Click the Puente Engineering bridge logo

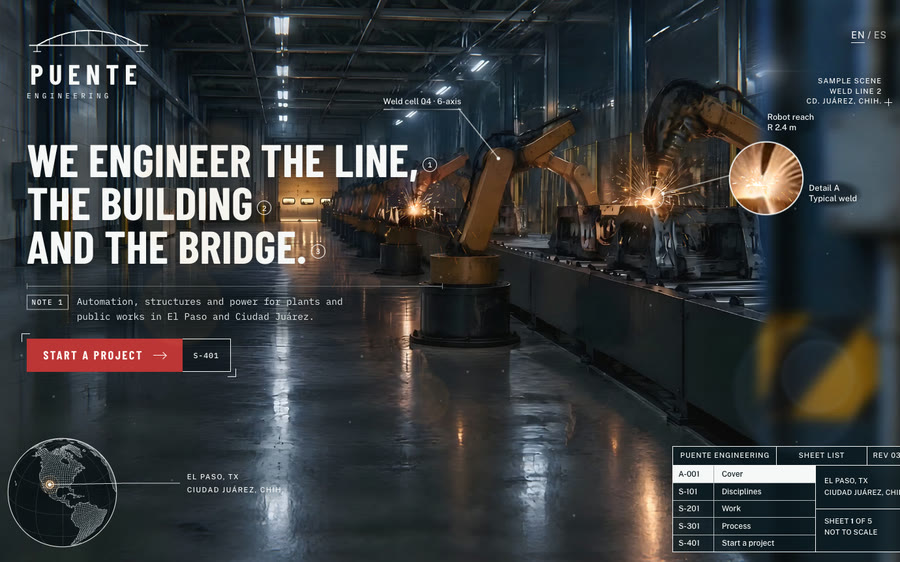(86, 64)
